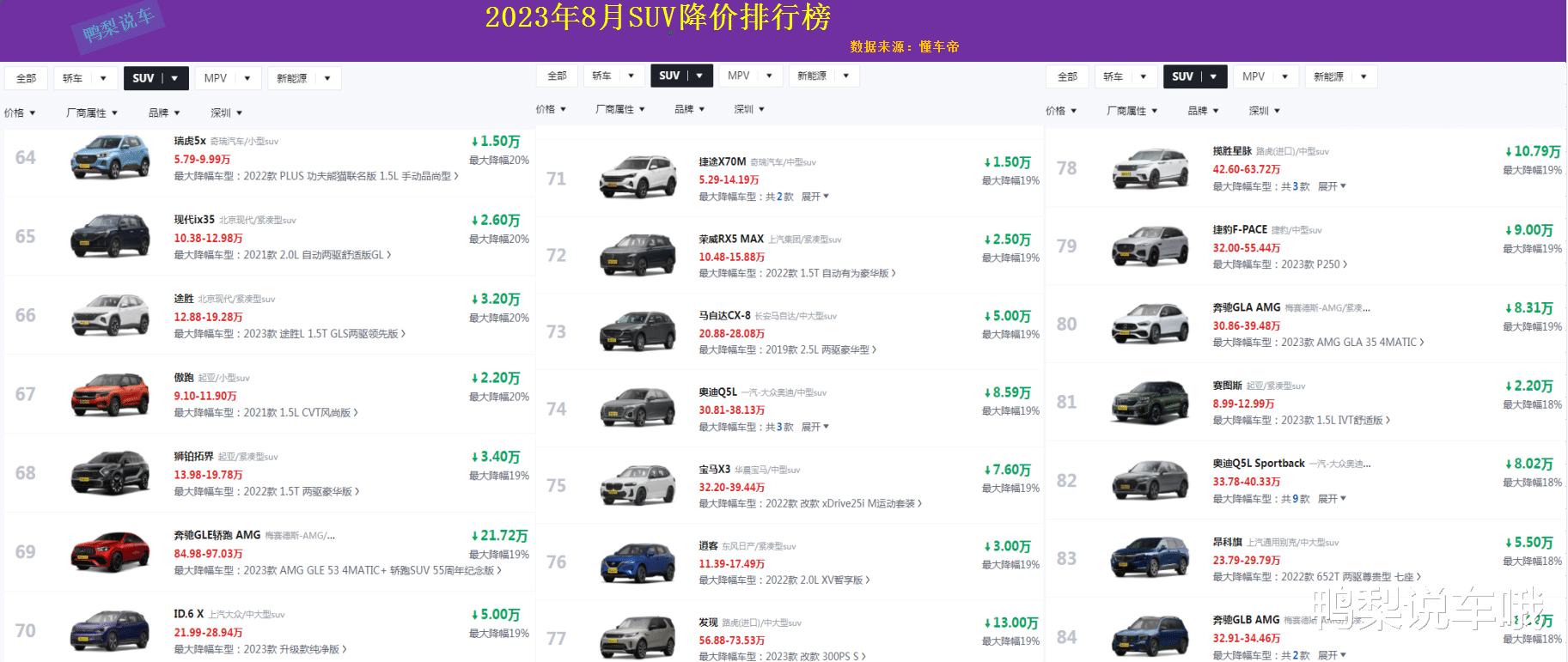Select the 新能源 tab above the 捷途X70M list

click(x=823, y=76)
